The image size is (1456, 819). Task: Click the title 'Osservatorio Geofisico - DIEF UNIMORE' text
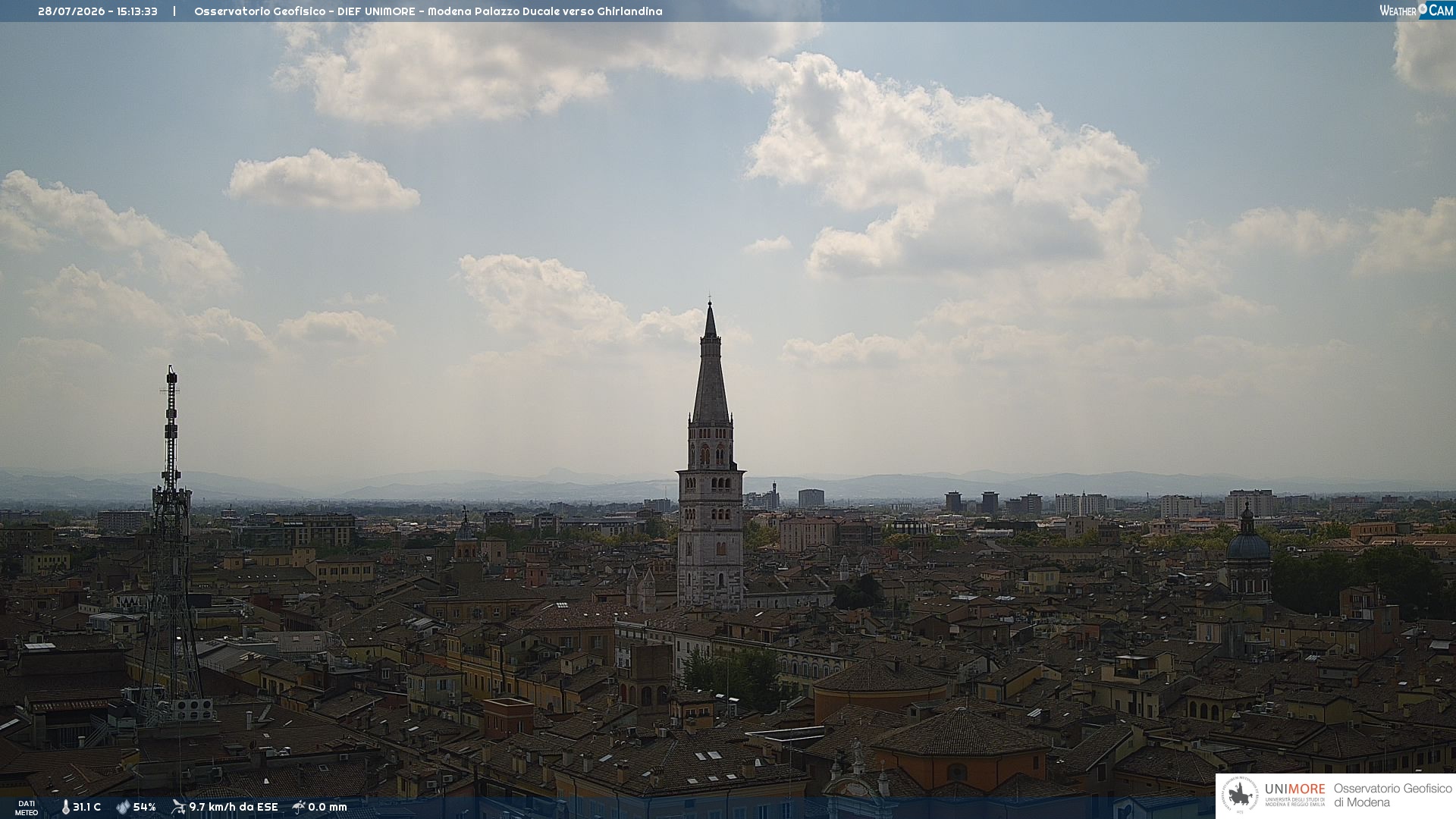point(303,11)
